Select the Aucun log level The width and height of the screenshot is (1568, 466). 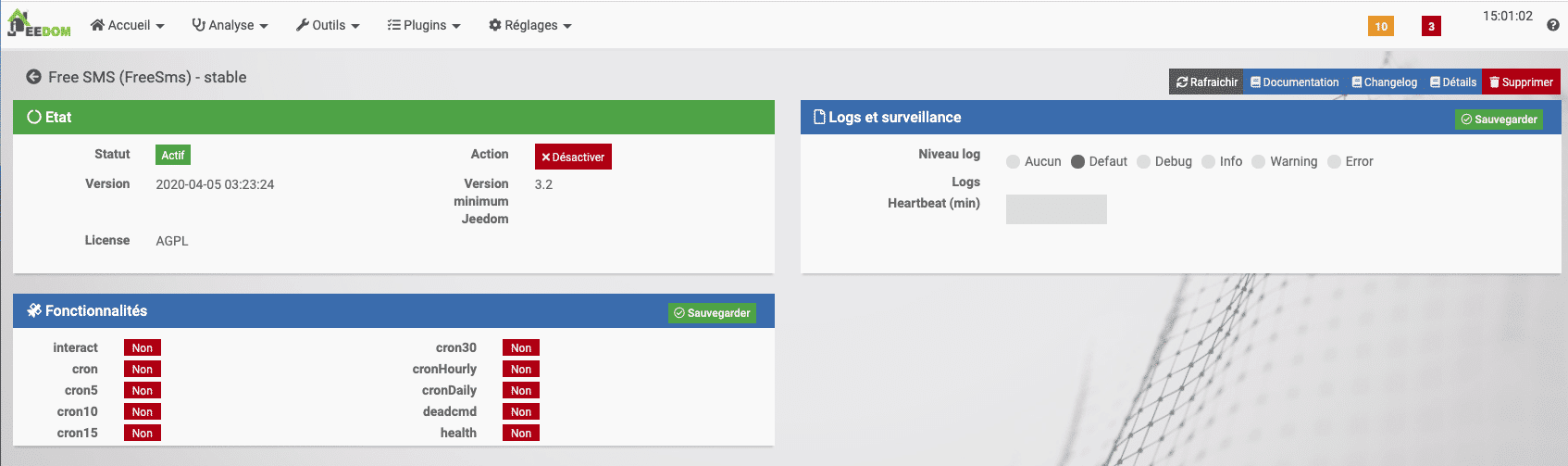(x=1013, y=161)
